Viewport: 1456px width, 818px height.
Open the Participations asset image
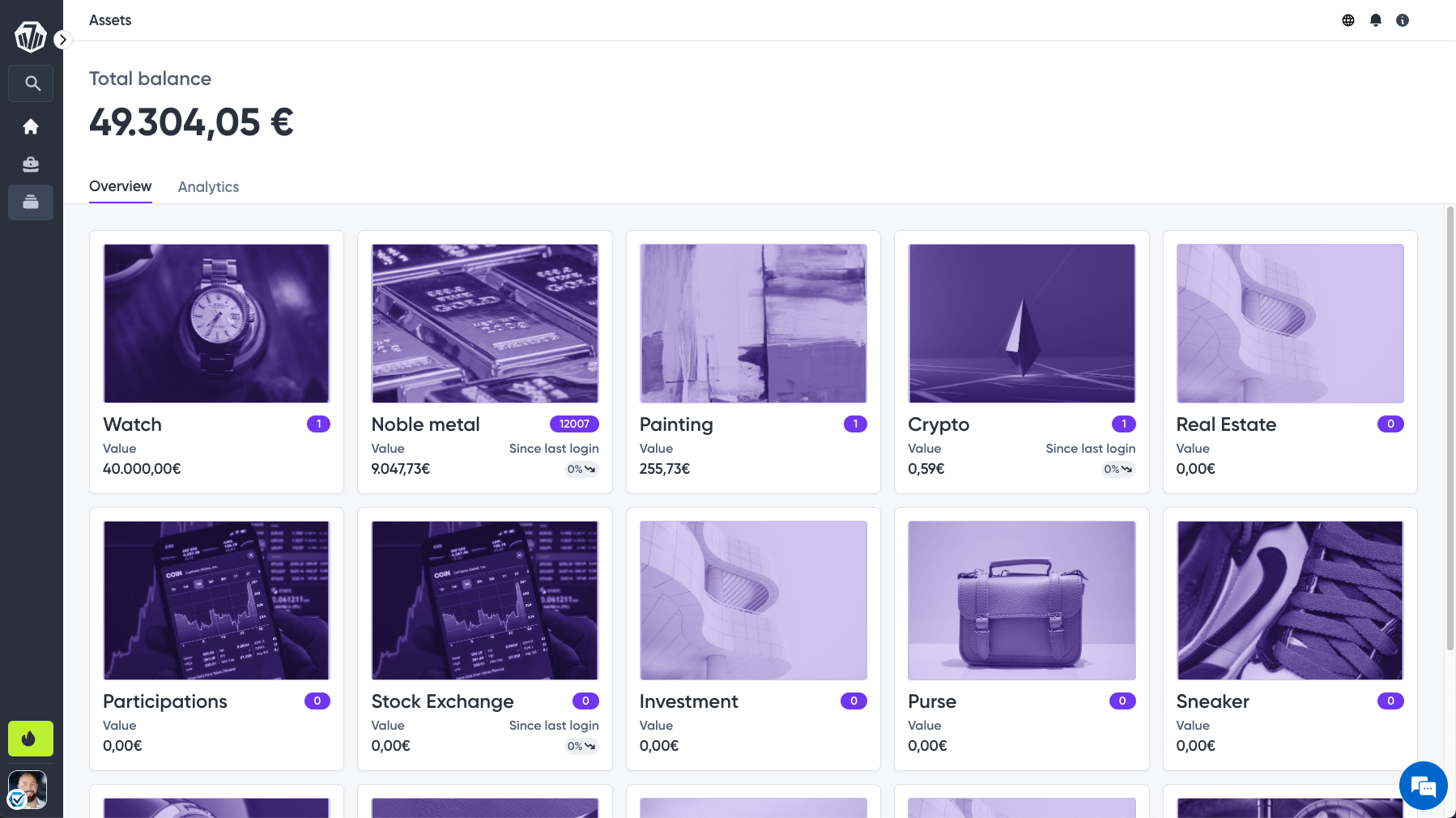tap(216, 600)
